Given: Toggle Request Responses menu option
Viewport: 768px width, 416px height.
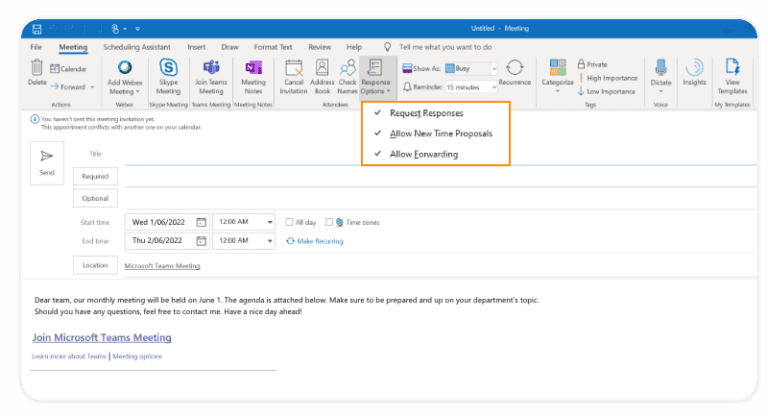Looking at the screenshot, I should click(x=436, y=113).
